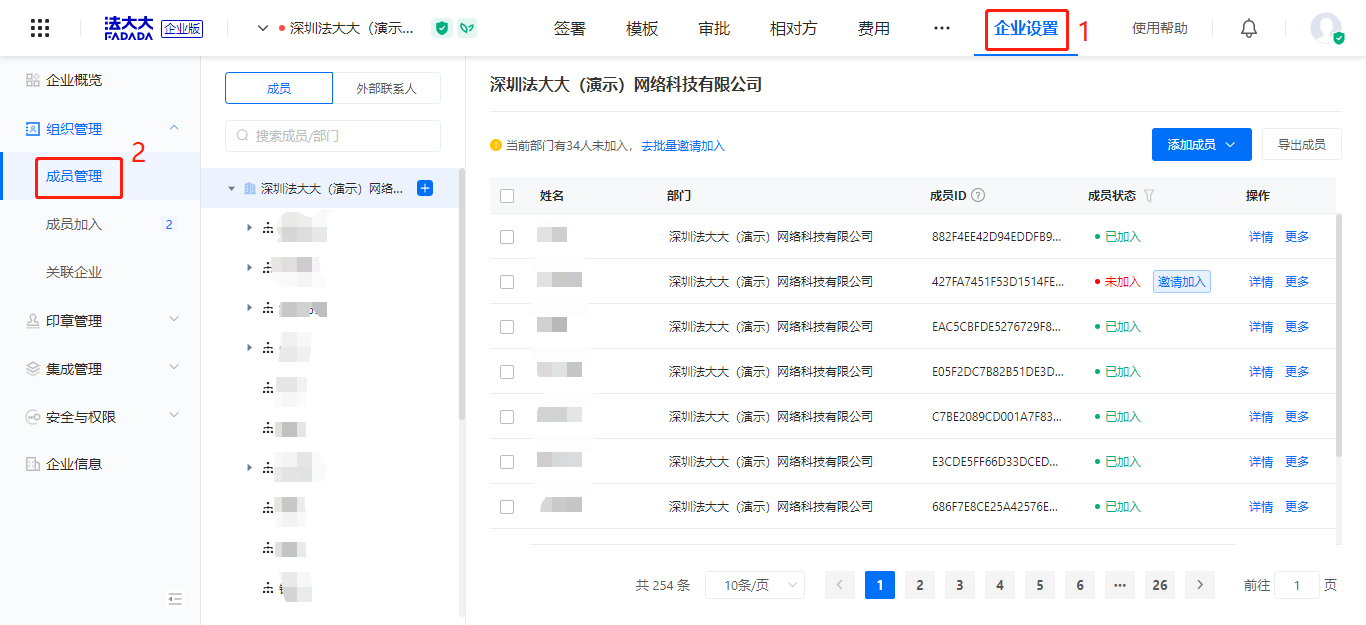Collapse the root company tree node
The height and width of the screenshot is (625, 1366).
tap(231, 188)
